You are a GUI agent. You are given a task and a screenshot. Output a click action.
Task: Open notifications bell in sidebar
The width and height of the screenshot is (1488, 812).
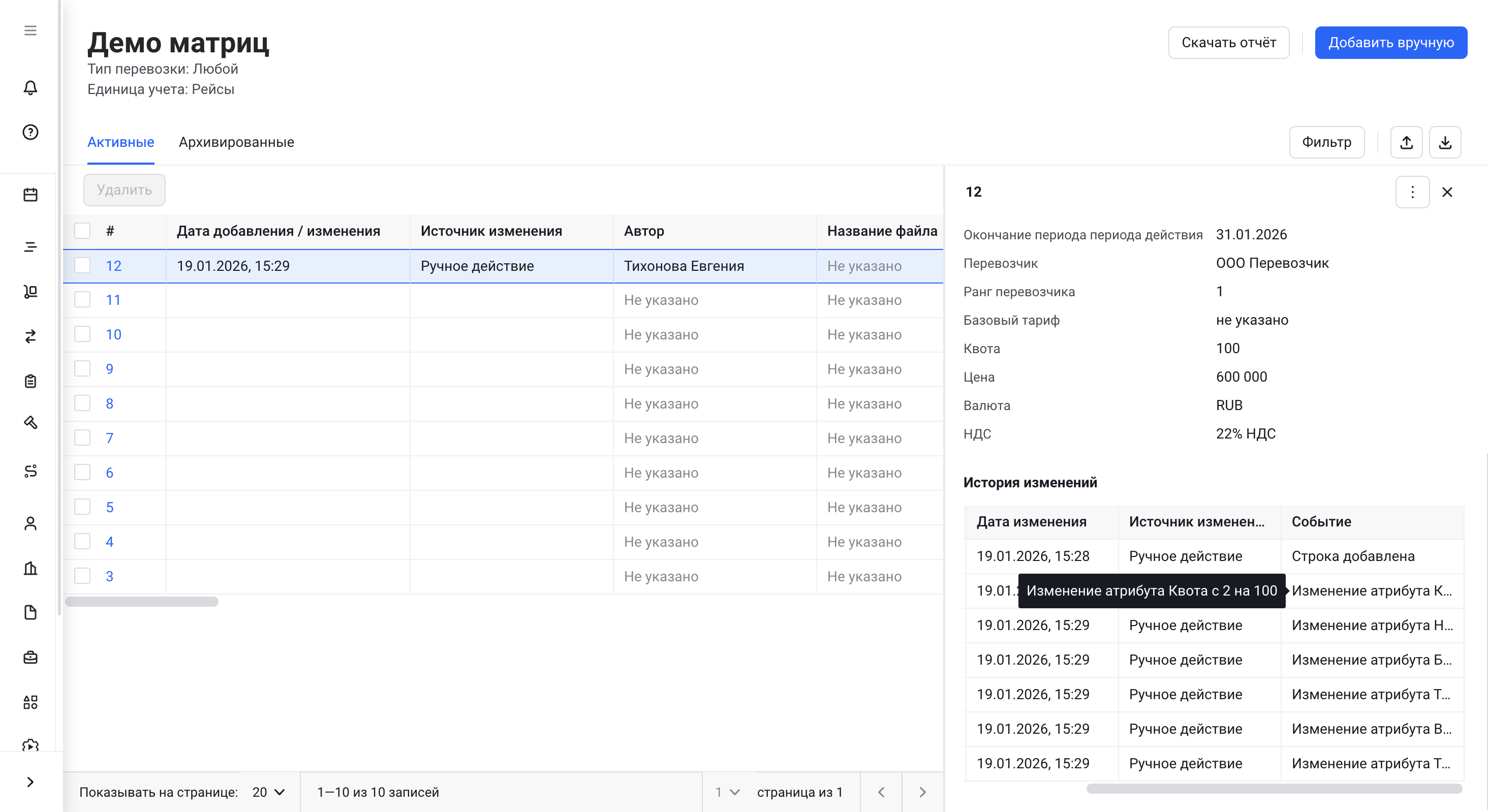30,87
